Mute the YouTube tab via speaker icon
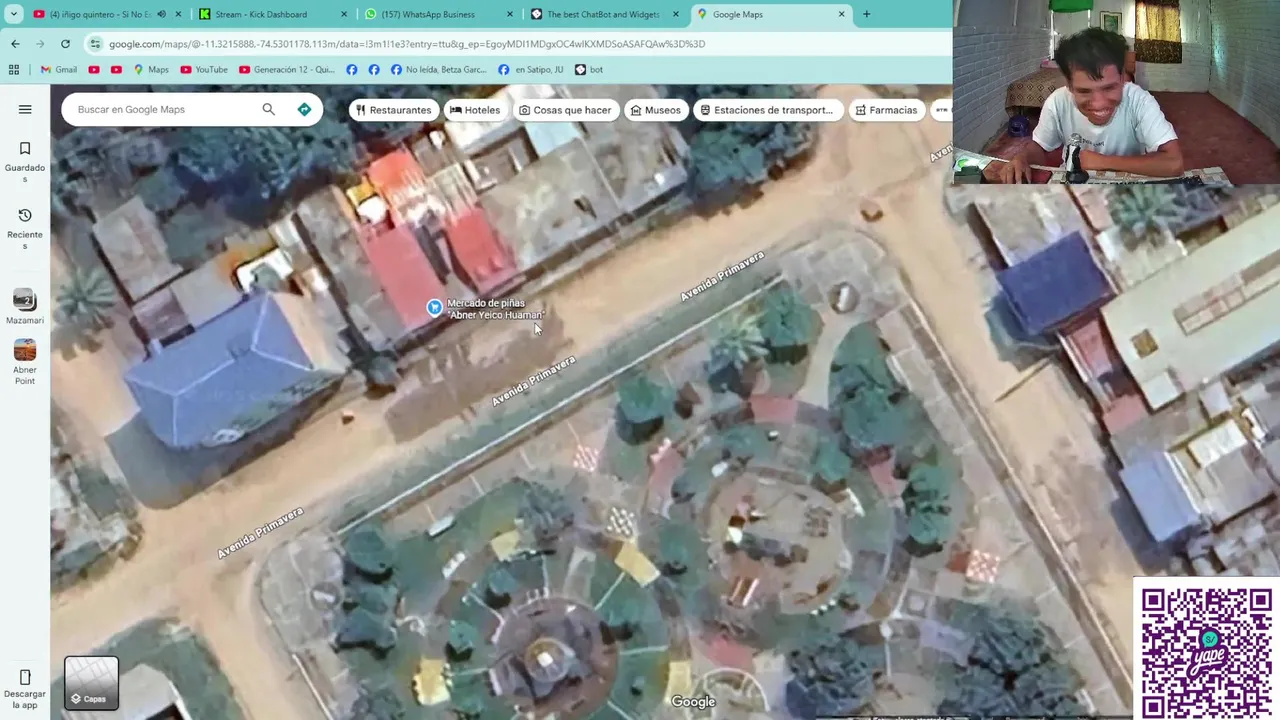1280x720 pixels. tap(161, 14)
